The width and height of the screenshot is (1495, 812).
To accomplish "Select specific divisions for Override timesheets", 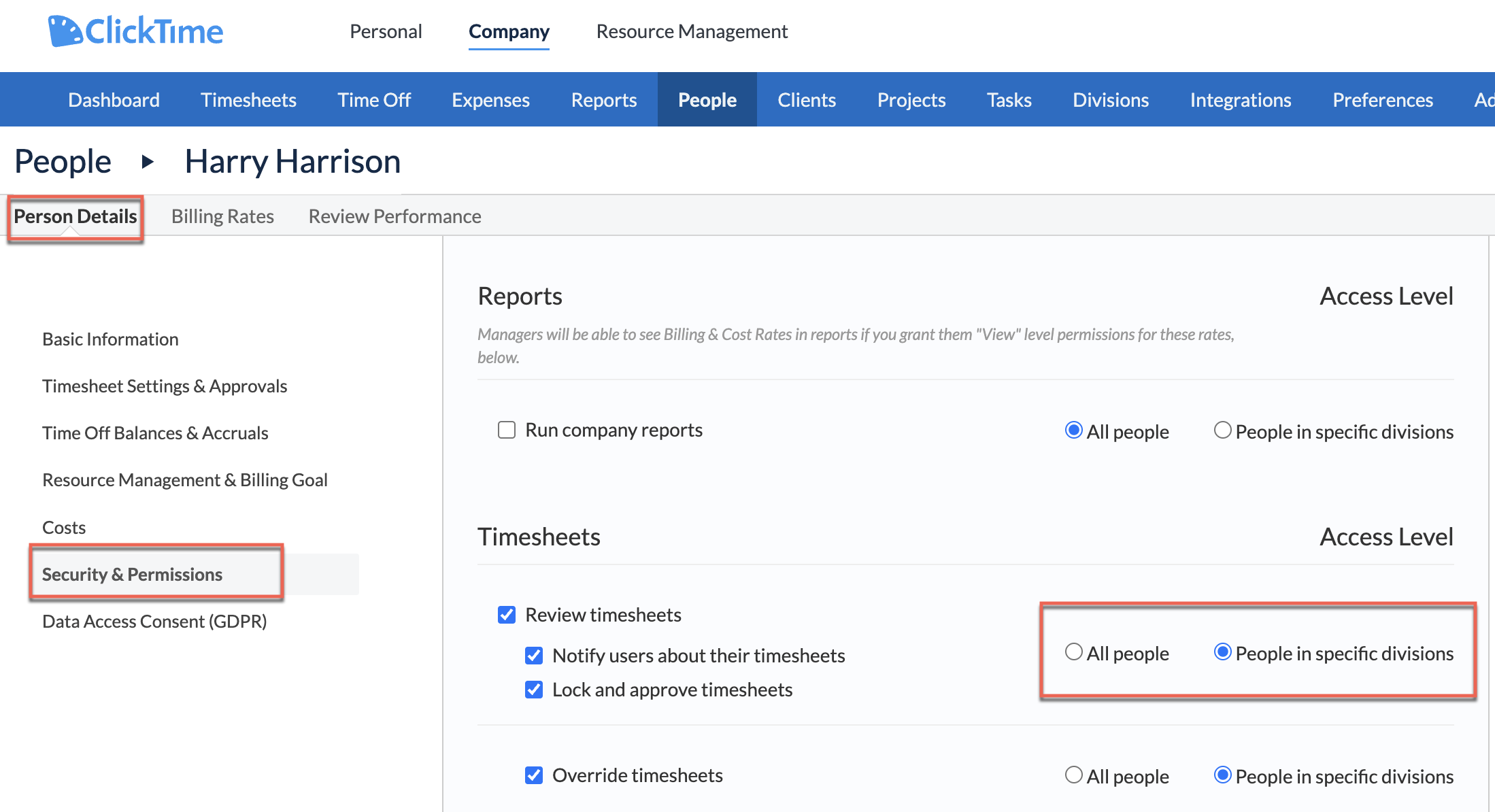I will [1222, 775].
